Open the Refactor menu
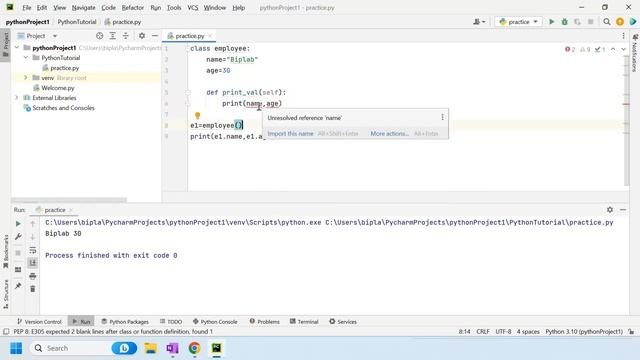640x360 pixels. point(133,7)
